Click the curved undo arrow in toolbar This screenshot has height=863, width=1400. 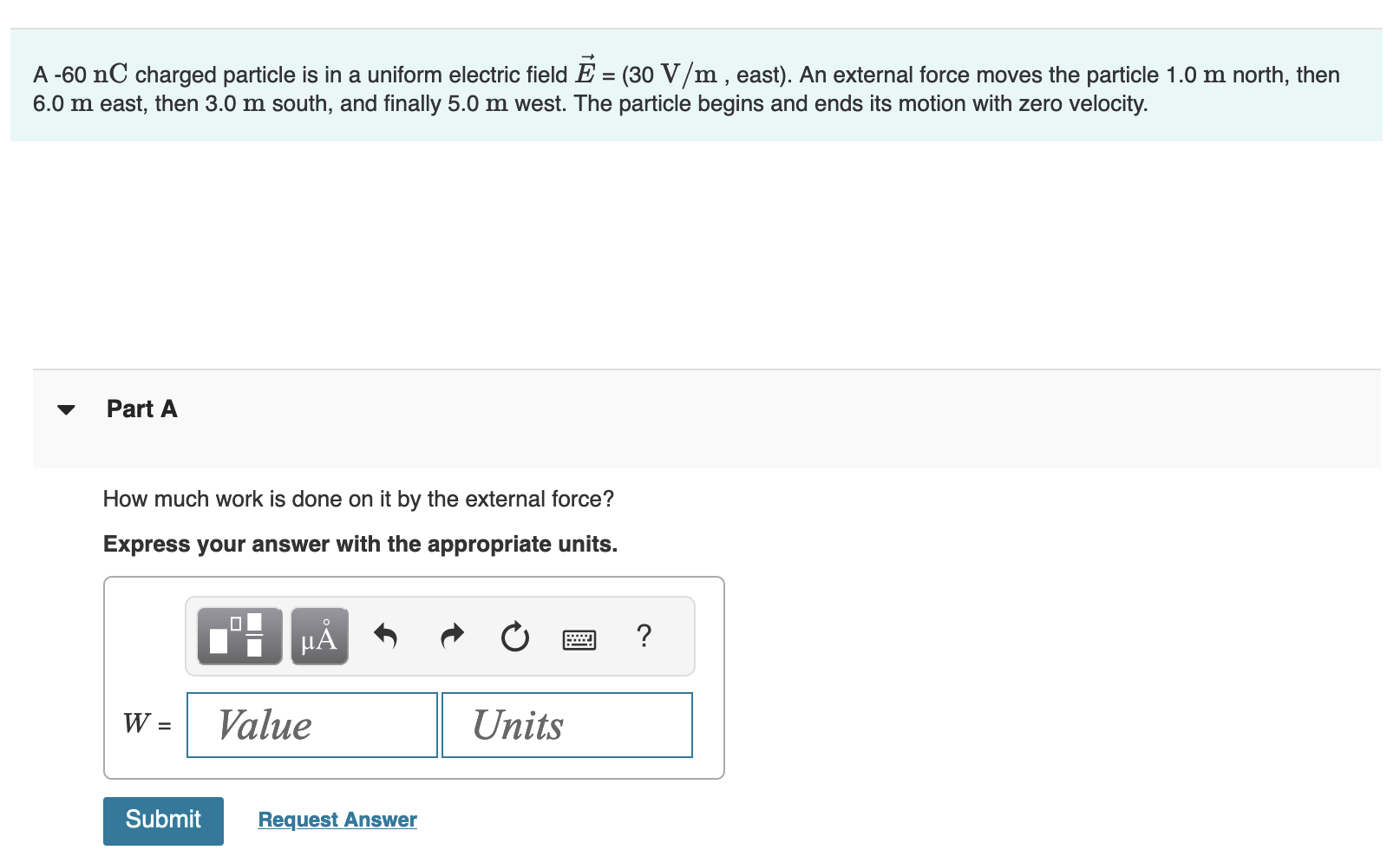pyautogui.click(x=387, y=637)
